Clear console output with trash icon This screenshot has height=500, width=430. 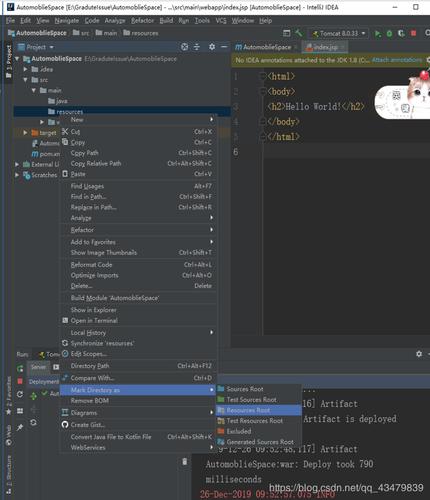pyautogui.click(x=185, y=462)
